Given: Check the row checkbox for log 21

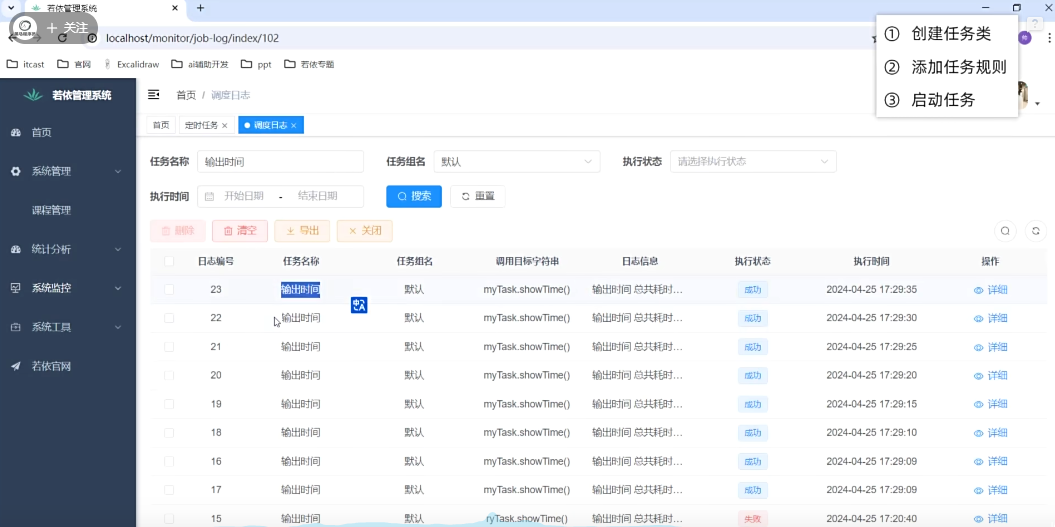Looking at the screenshot, I should (x=169, y=347).
